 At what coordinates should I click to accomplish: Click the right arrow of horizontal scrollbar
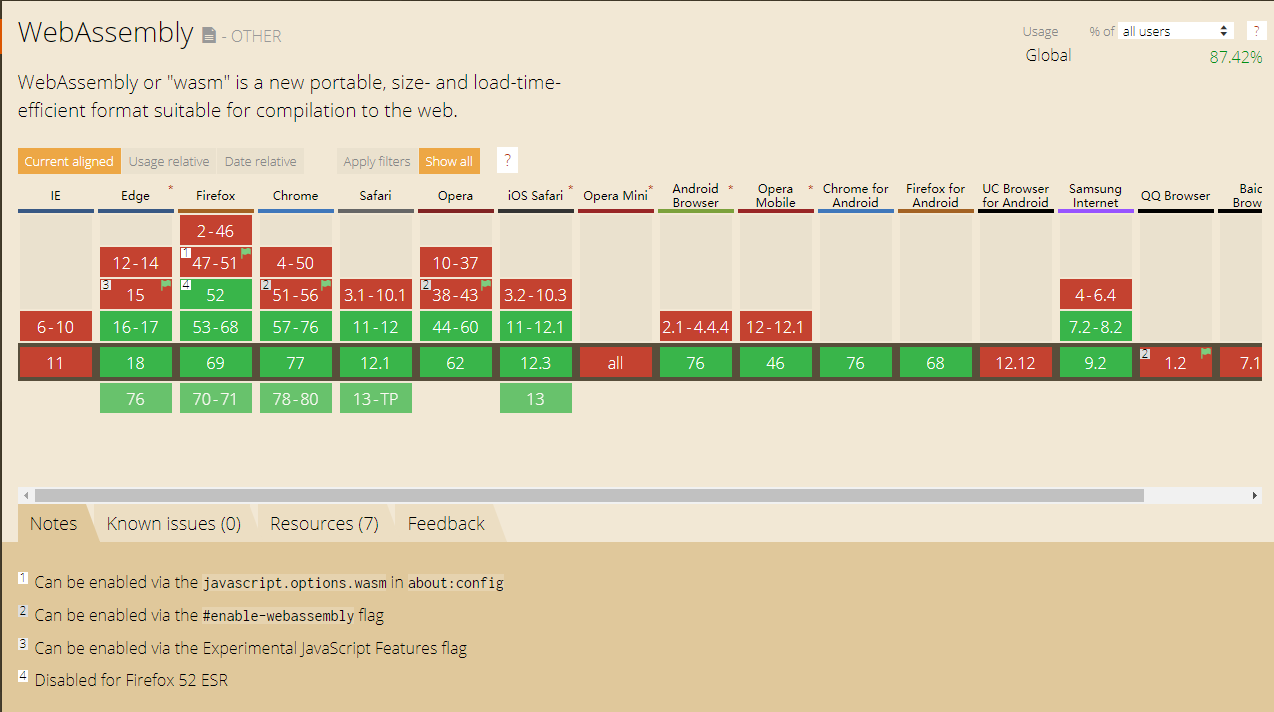pos(1255,495)
